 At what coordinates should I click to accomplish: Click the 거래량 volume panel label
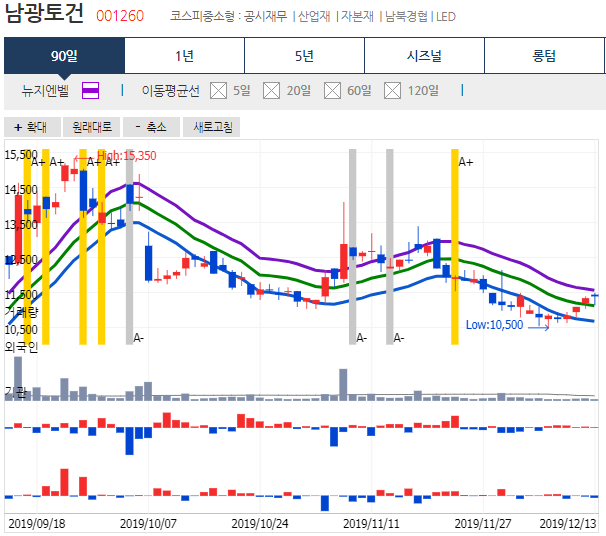point(22,311)
